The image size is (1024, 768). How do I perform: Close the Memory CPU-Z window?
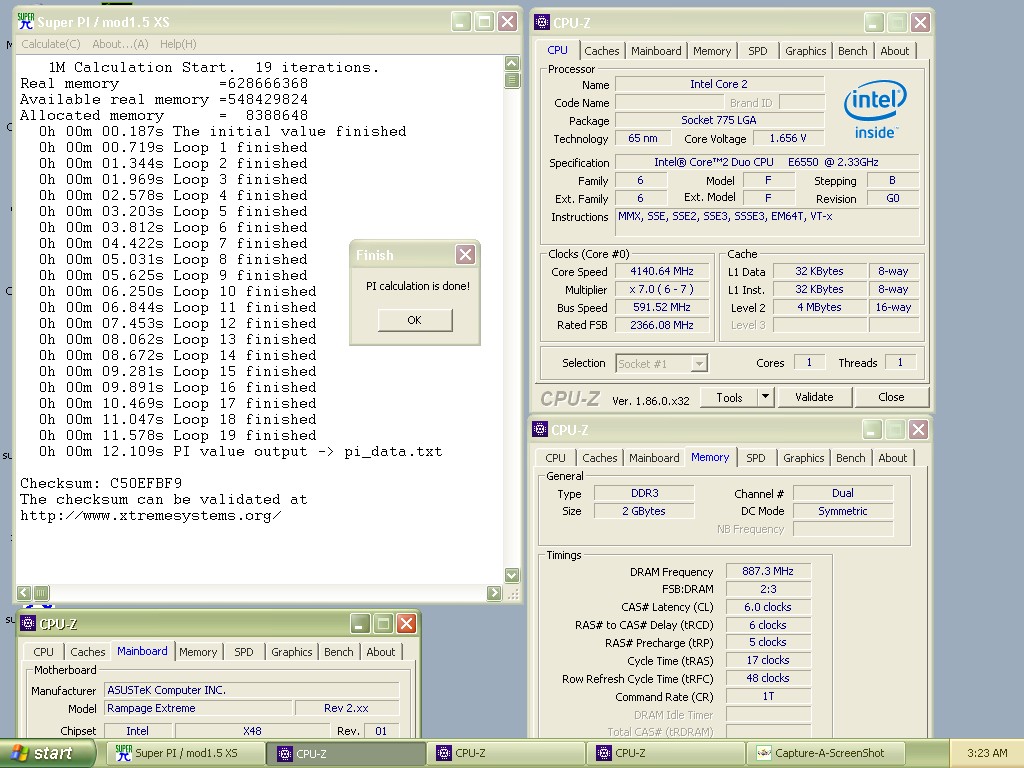click(x=918, y=429)
